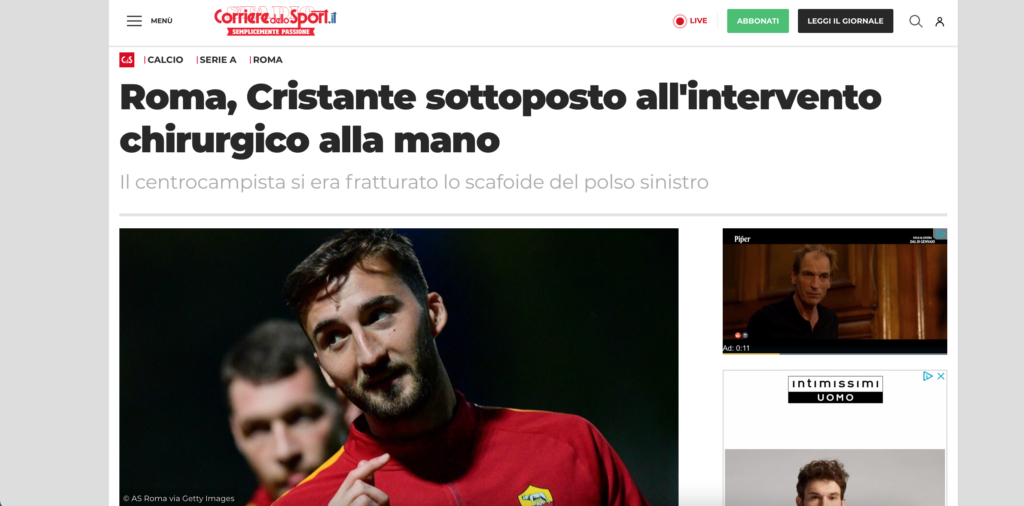Click the Piper video advertisement
This screenshot has height=506, width=1024.
[x=835, y=291]
